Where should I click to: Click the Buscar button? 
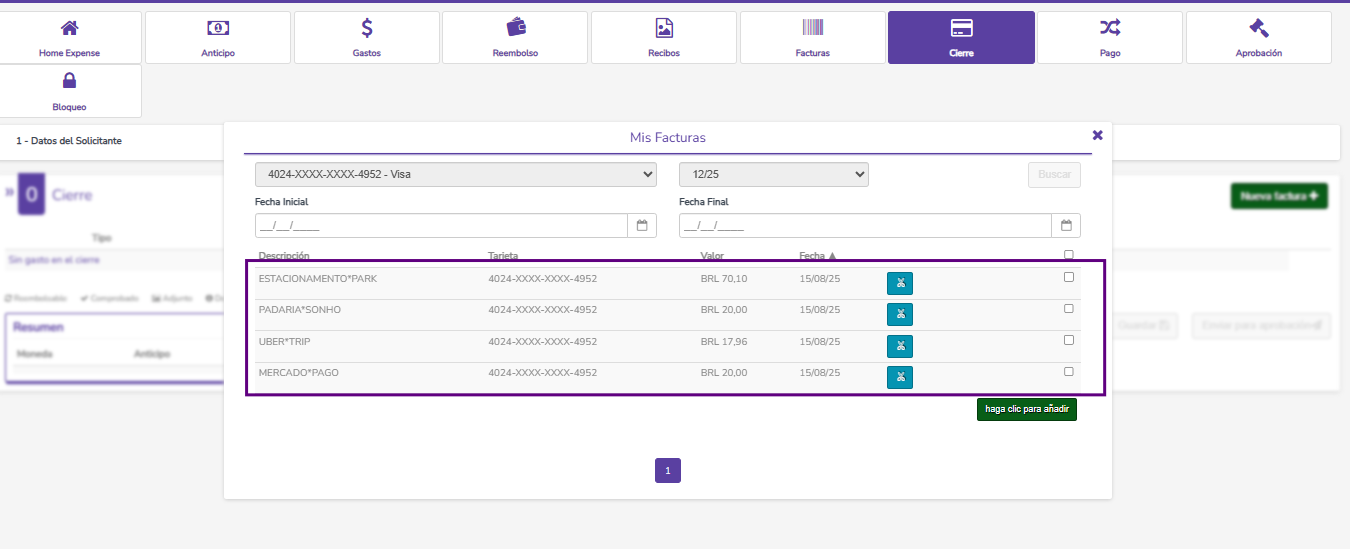(x=1054, y=174)
